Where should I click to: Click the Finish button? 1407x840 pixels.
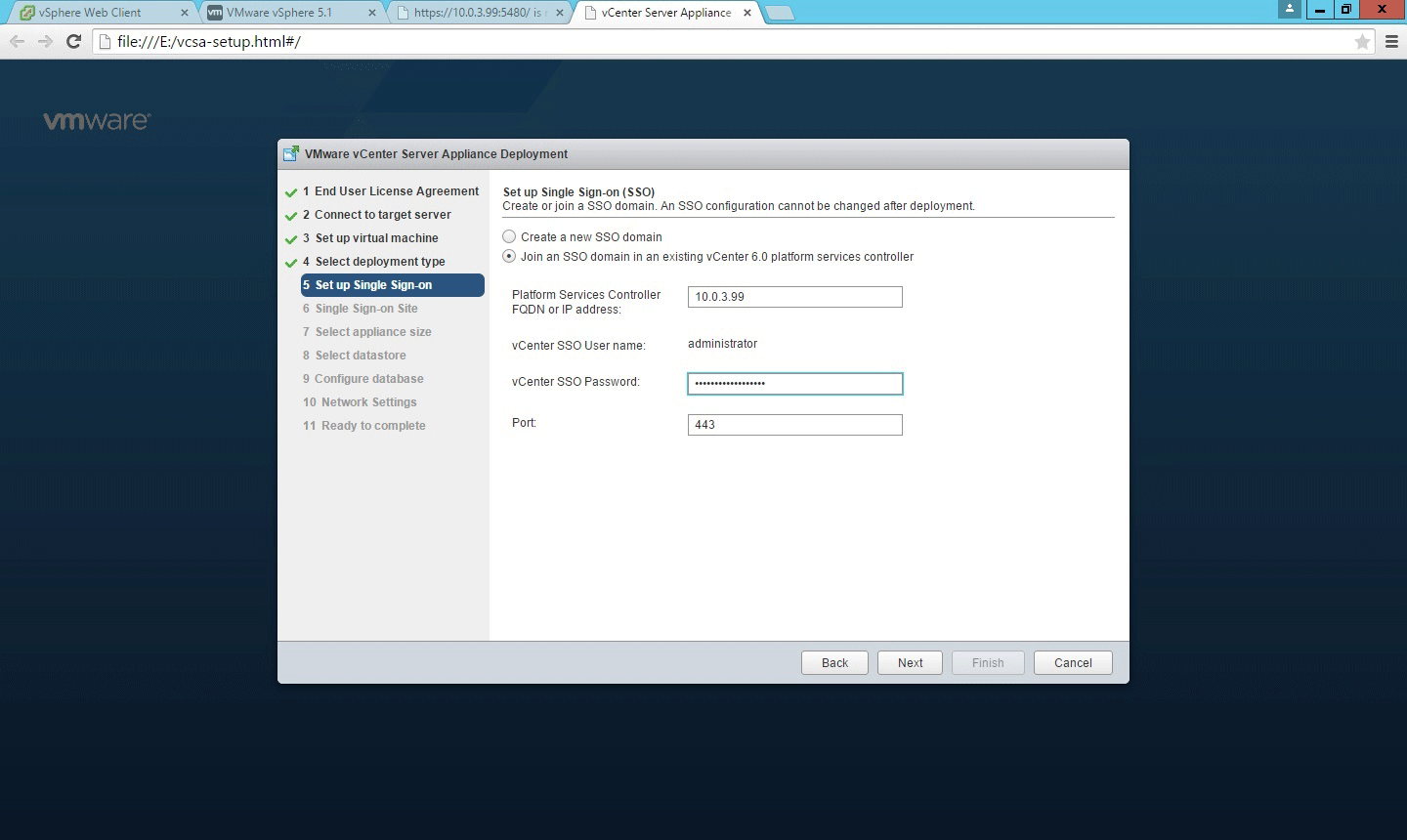coord(988,662)
